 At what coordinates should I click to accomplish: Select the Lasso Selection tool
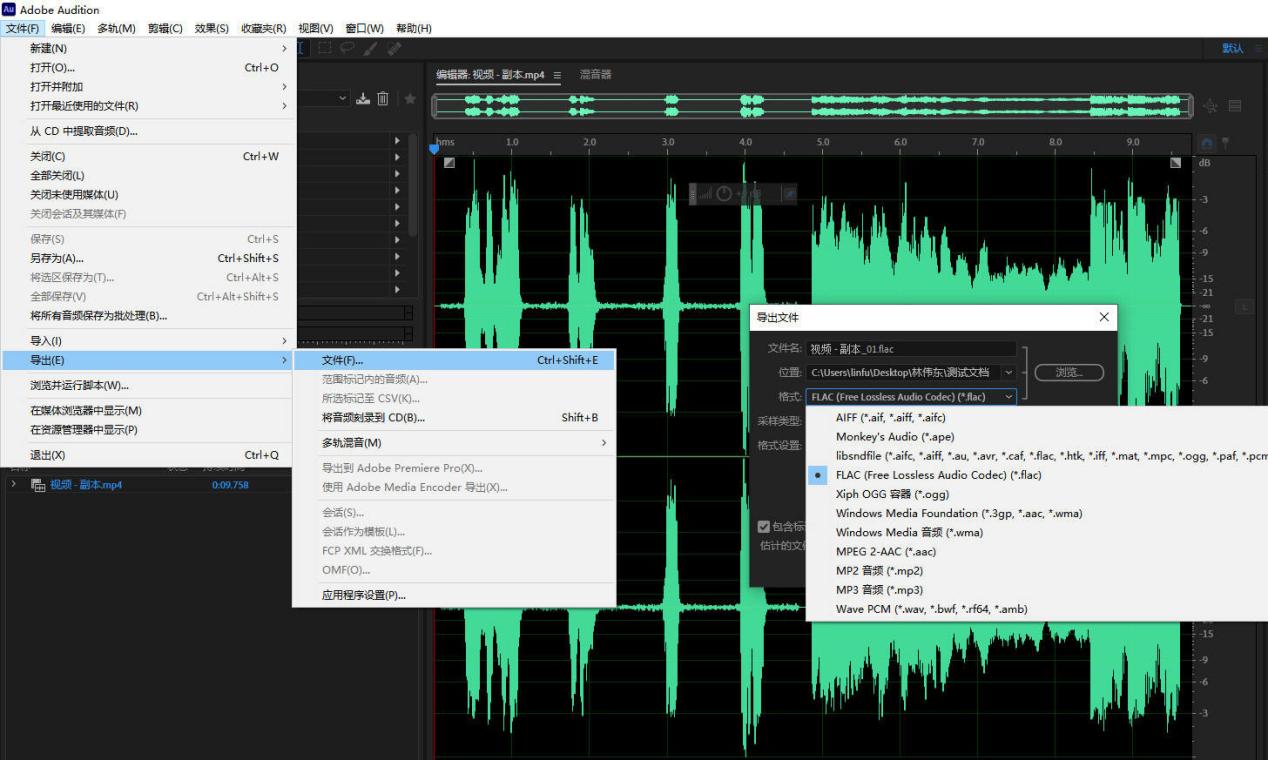pos(348,48)
